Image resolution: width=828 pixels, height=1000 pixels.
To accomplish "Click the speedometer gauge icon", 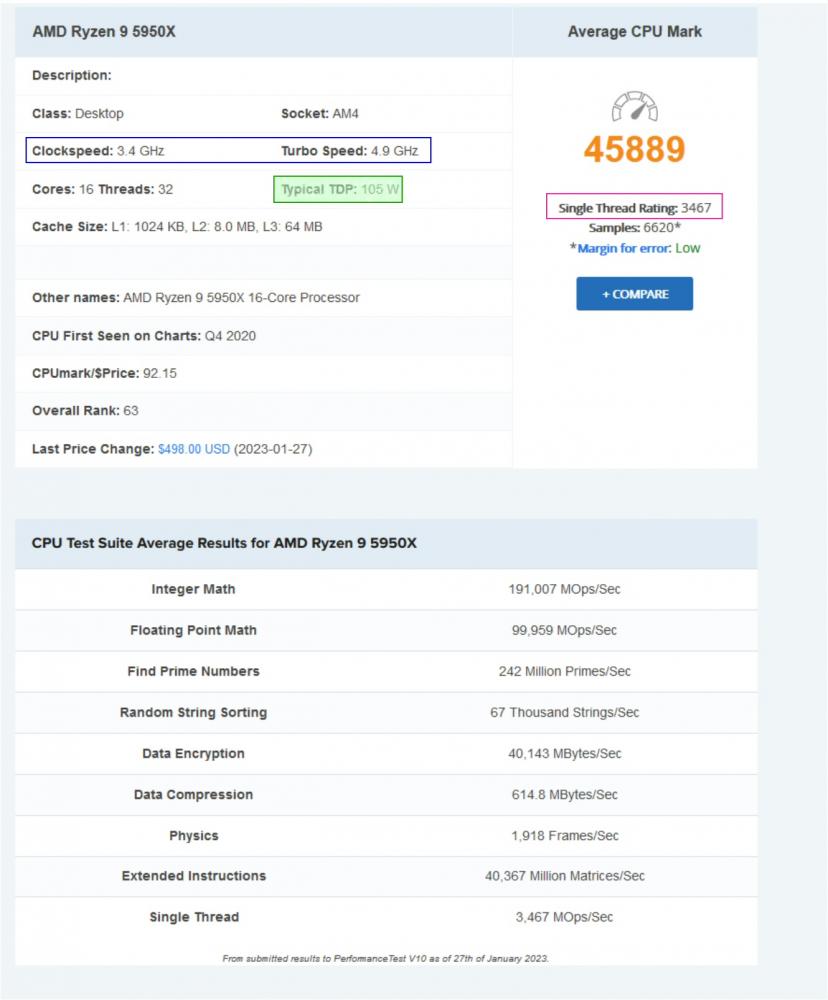I will point(635,107).
